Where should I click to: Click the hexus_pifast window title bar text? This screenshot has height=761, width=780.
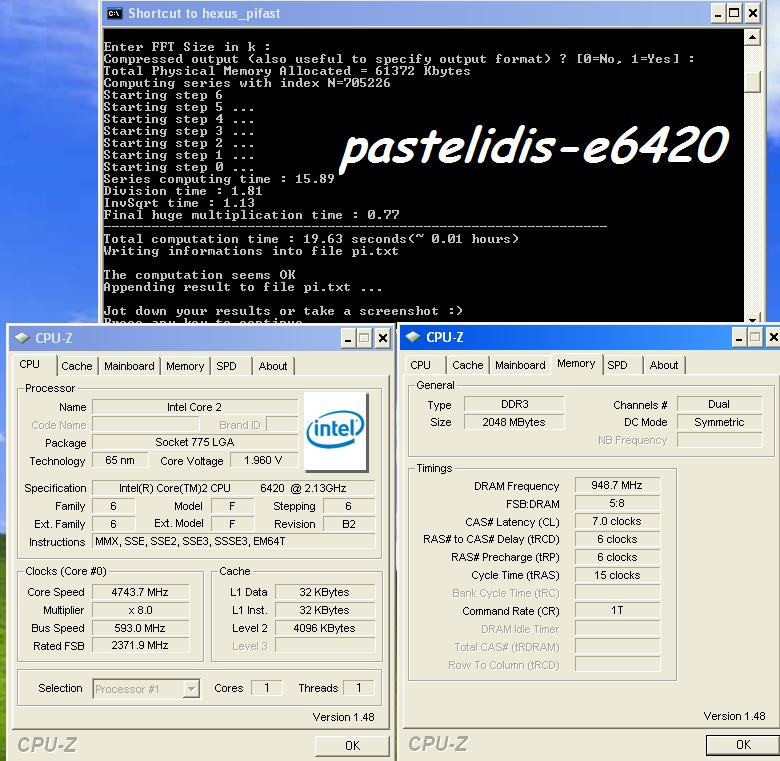(204, 13)
